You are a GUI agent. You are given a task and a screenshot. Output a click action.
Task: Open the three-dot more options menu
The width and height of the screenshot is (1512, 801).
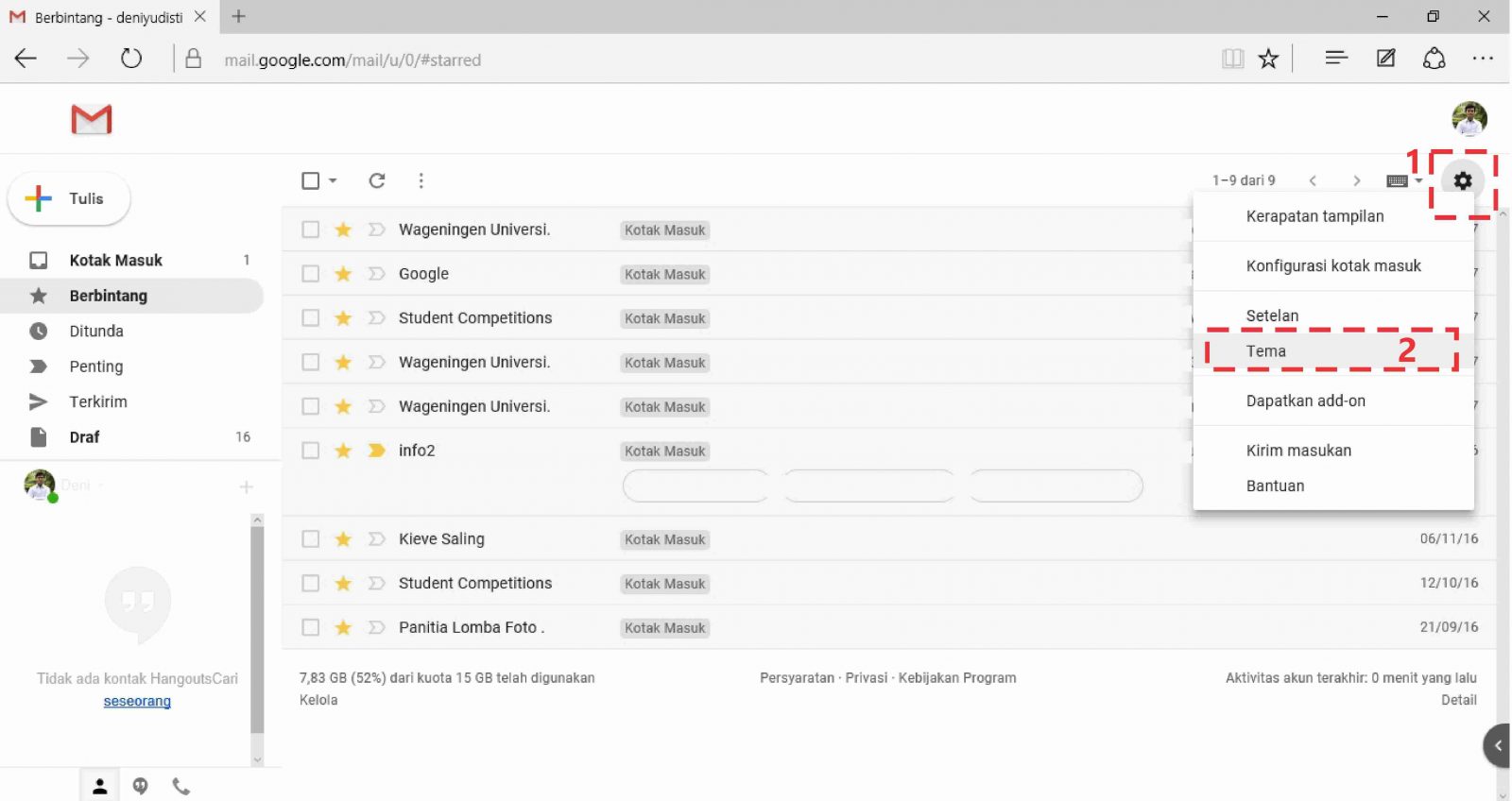[x=421, y=180]
